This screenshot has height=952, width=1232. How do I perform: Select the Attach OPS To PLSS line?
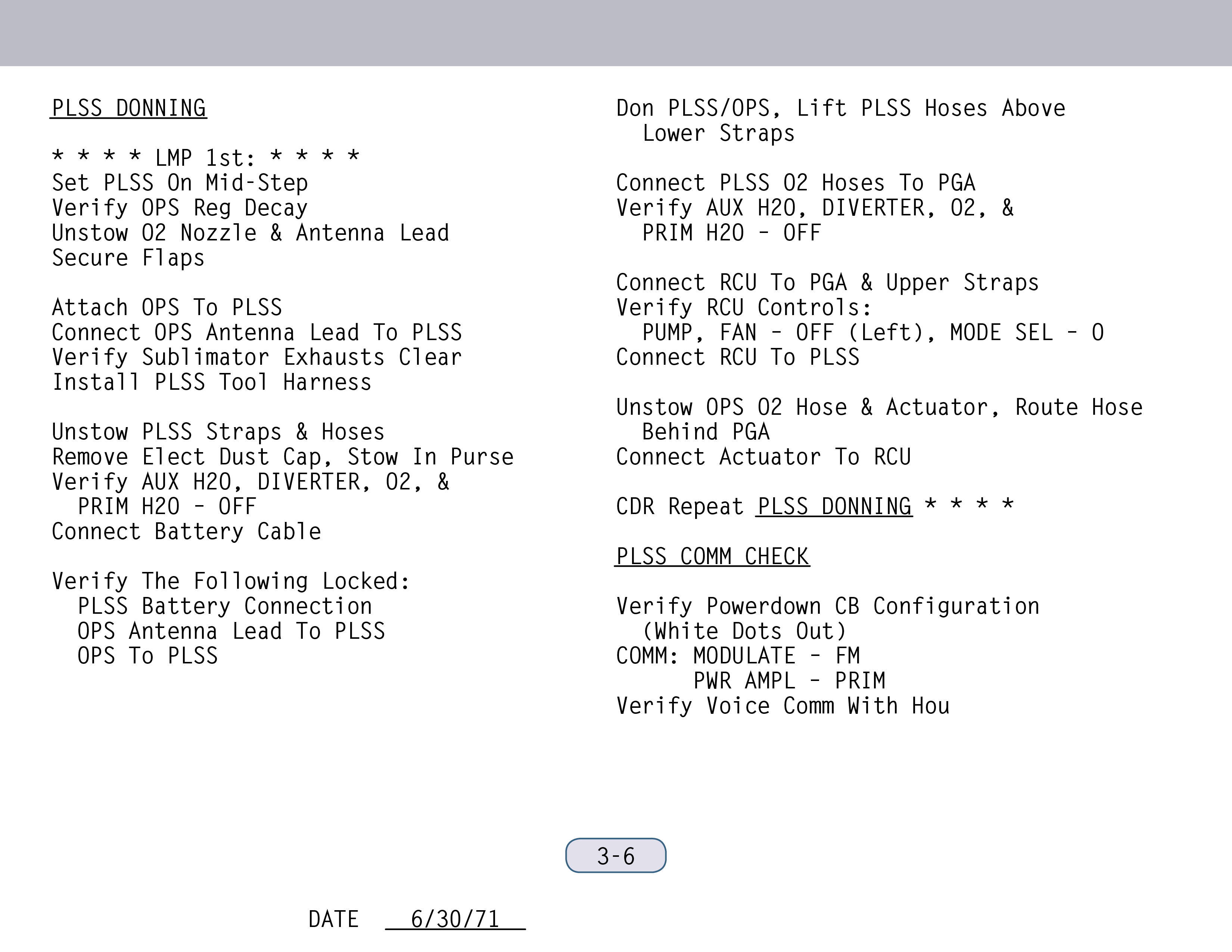pos(167,308)
